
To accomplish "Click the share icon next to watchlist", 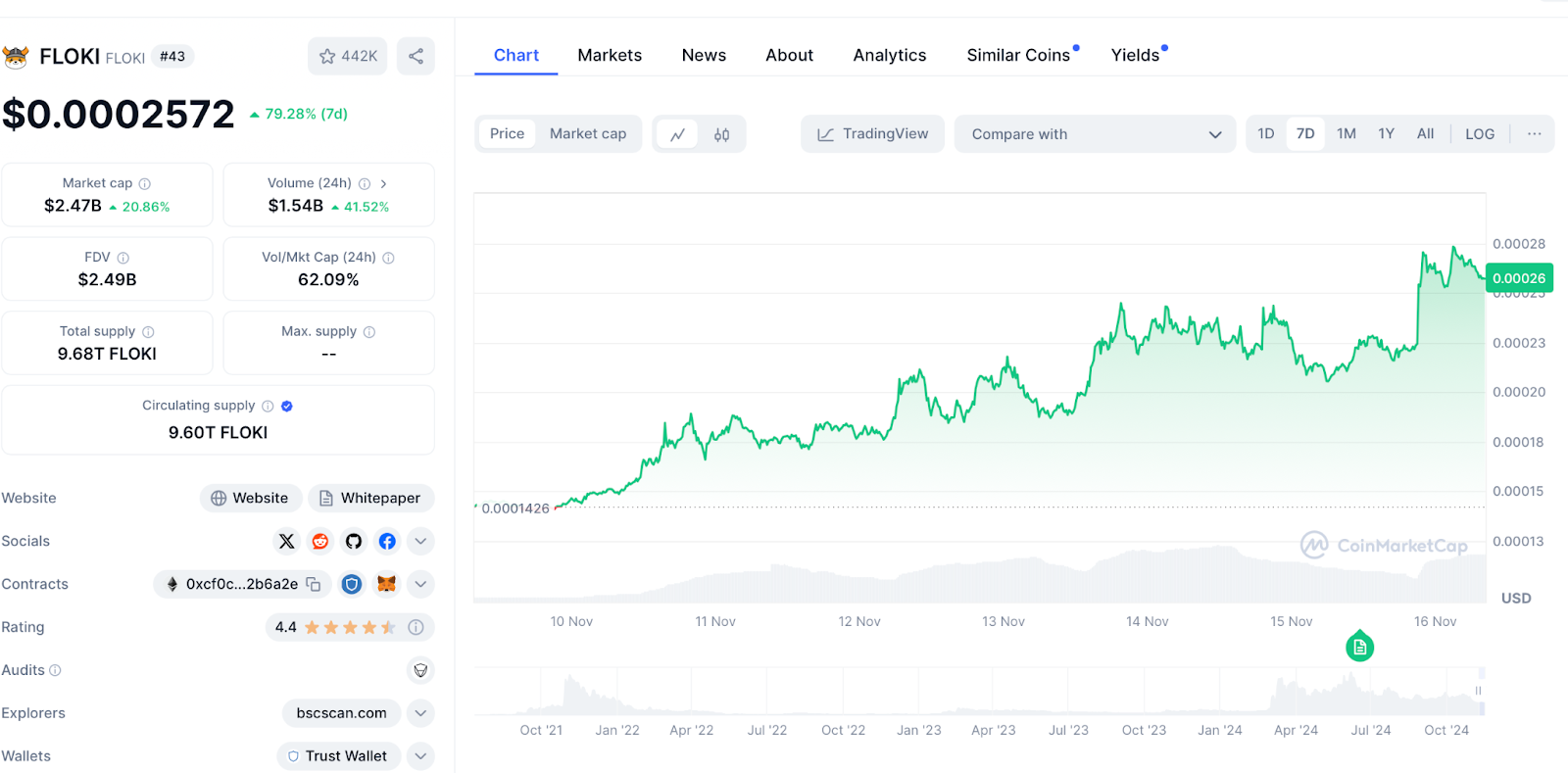I will pos(416,56).
